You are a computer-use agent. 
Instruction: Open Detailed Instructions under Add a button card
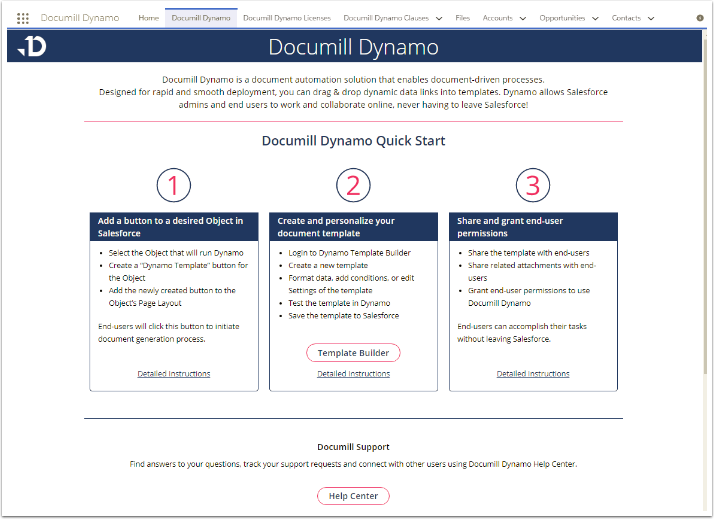(173, 374)
